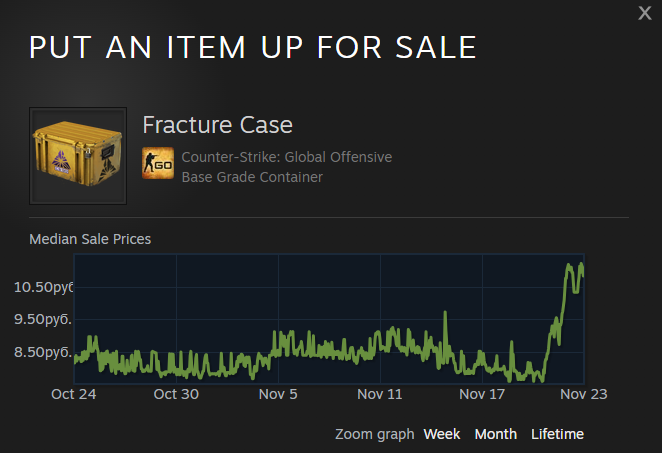Click the CS:GO game icon
This screenshot has height=453, width=662.
point(158,163)
